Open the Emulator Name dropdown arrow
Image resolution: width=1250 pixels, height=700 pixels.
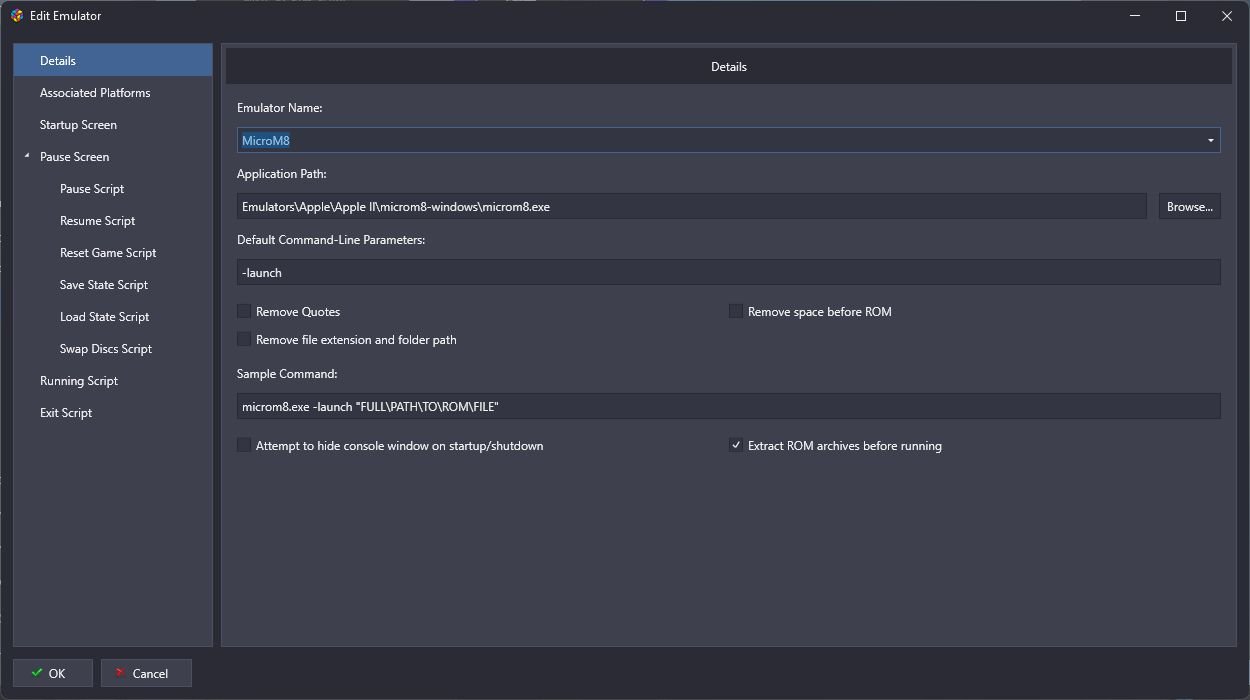click(1211, 141)
